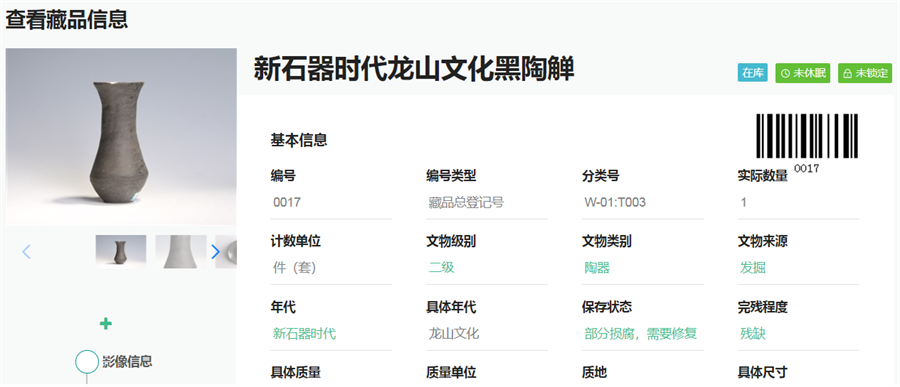Click the 基本信息 section heading

point(299,140)
